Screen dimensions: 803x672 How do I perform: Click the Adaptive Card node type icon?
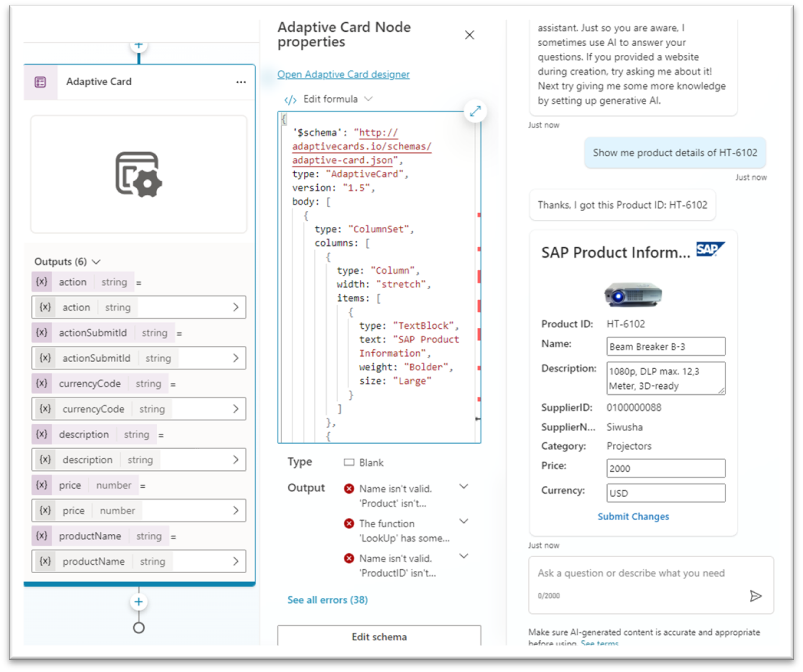(x=40, y=82)
